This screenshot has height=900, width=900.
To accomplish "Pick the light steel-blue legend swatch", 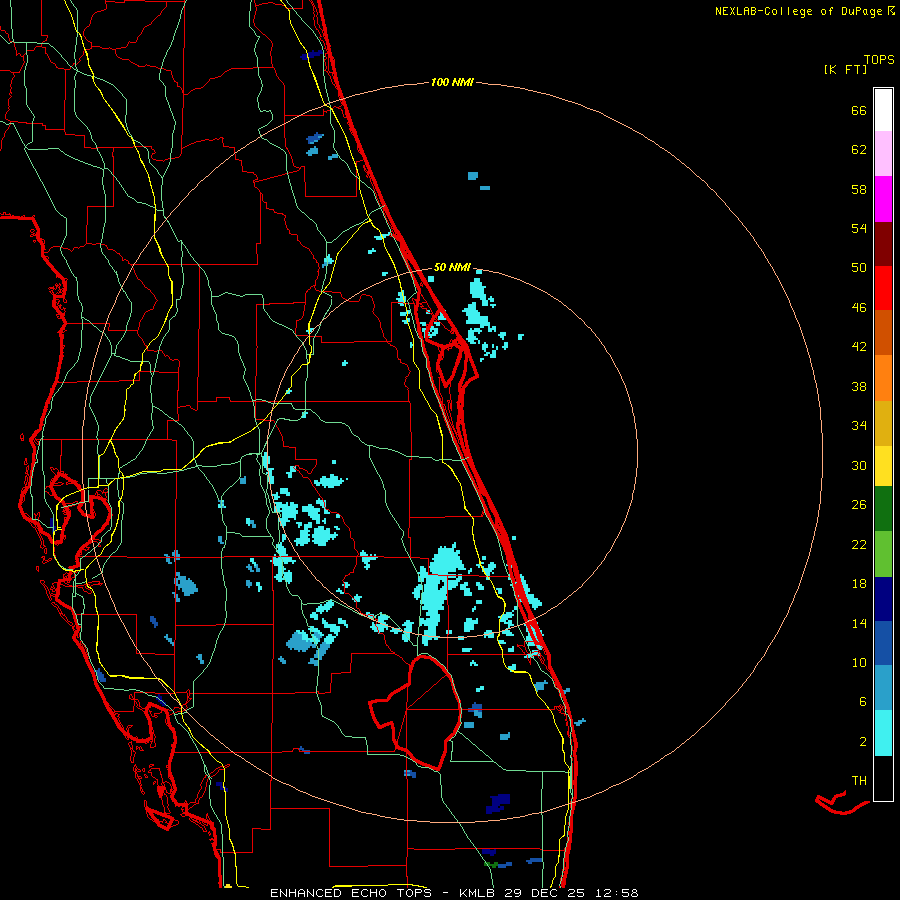I will pyautogui.click(x=883, y=688).
